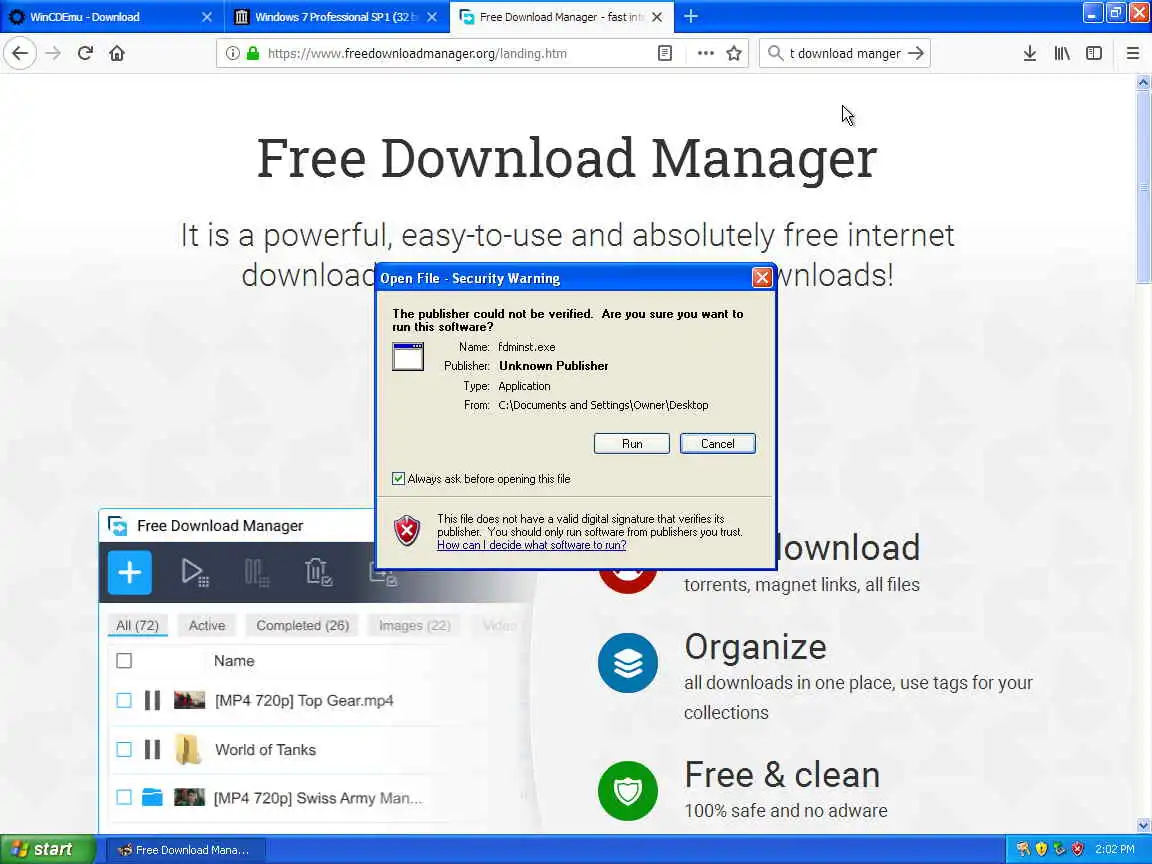Open the Firefox hamburger menu

[1133, 53]
